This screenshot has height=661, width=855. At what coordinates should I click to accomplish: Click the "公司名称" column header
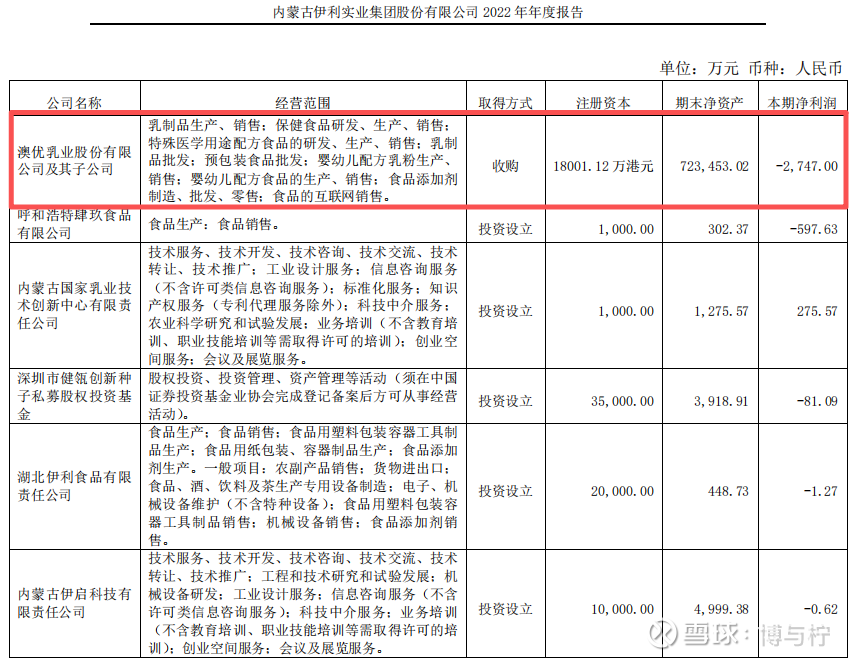pyautogui.click(x=74, y=103)
